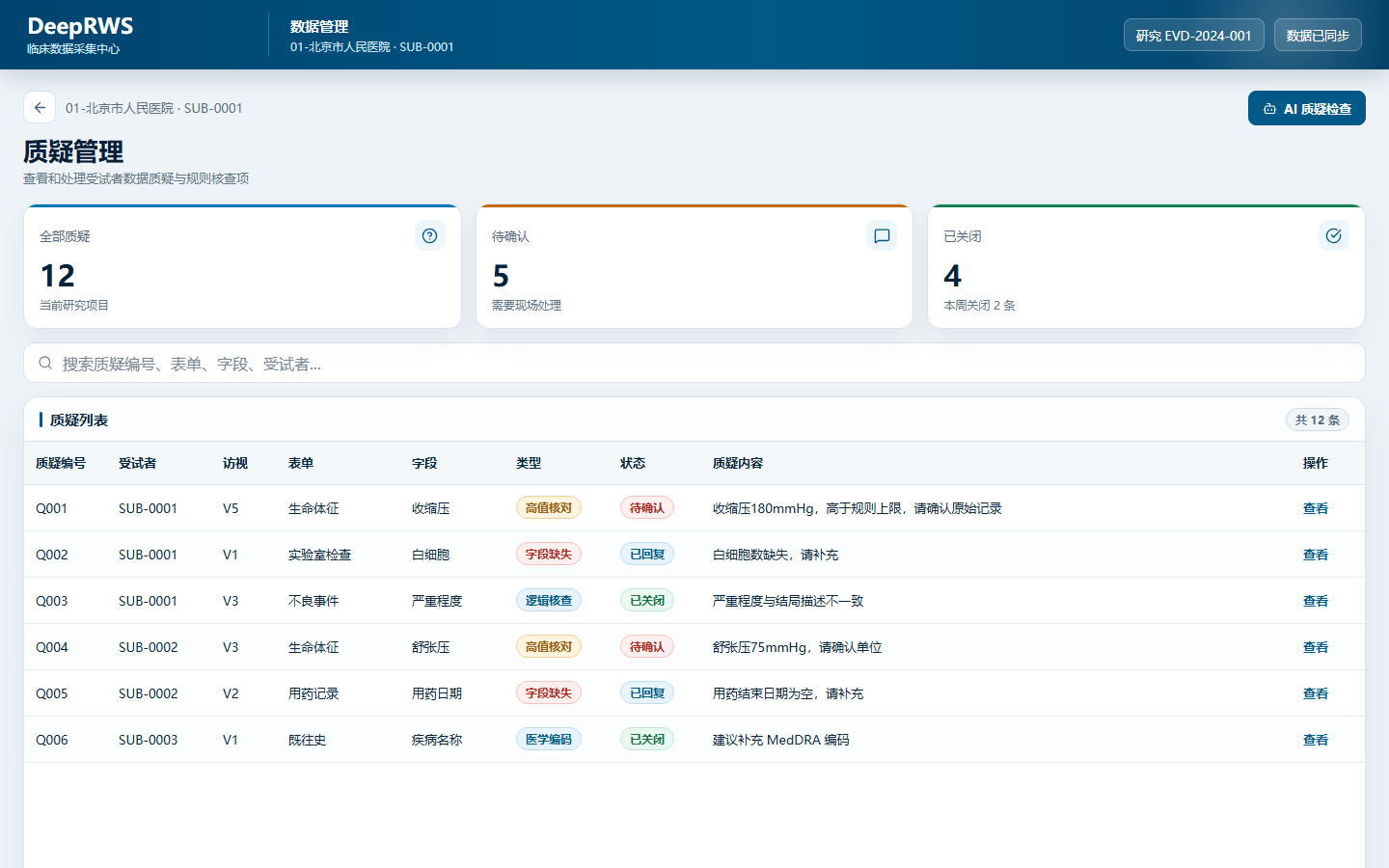The image size is (1389, 868).
Task: Click the 已回复 status badge in row Q005
Action: point(647,693)
